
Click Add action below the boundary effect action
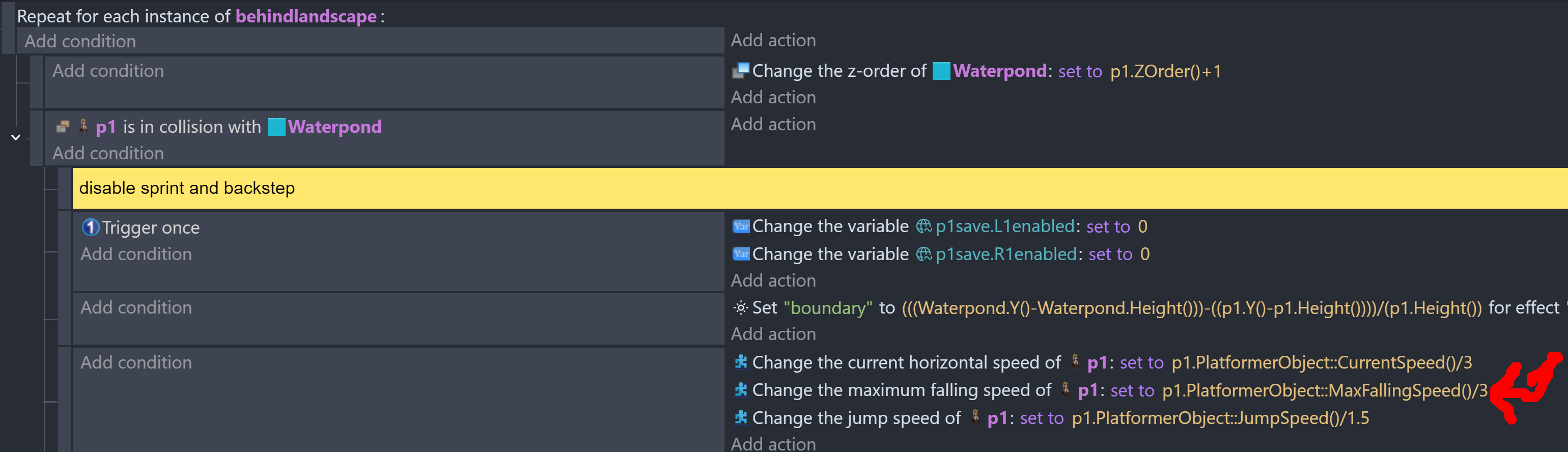(x=773, y=334)
